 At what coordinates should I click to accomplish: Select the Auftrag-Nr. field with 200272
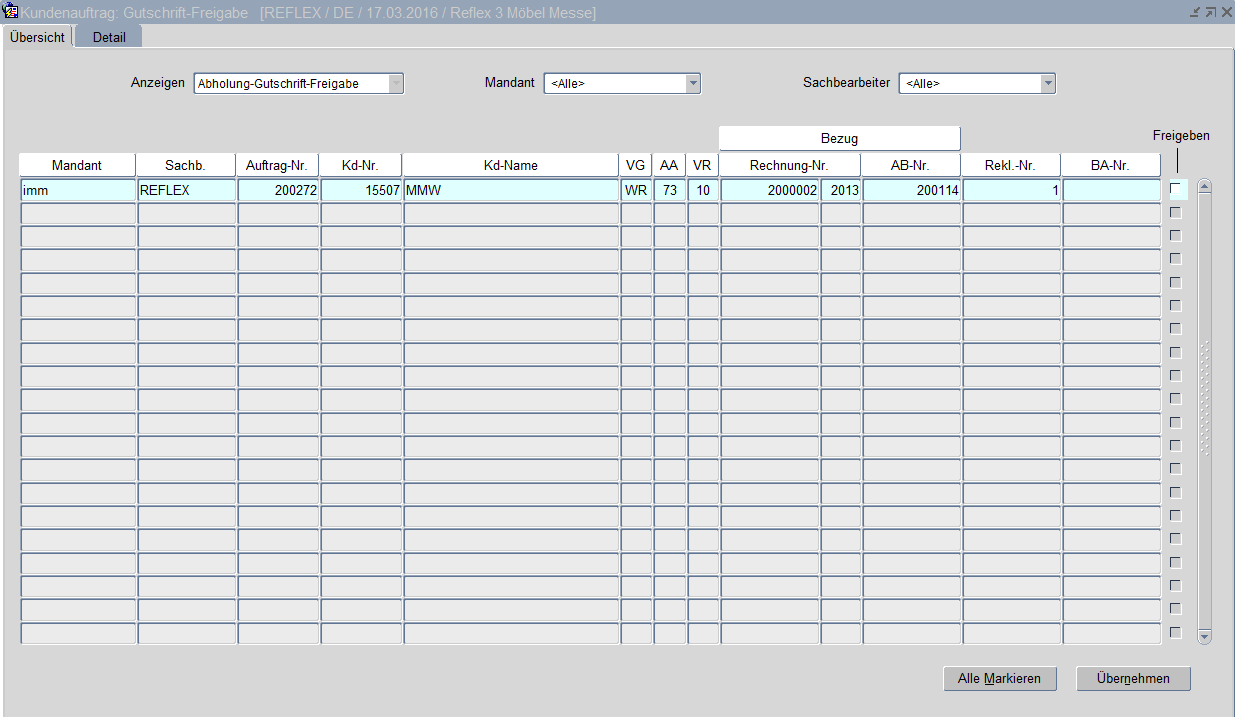[278, 190]
